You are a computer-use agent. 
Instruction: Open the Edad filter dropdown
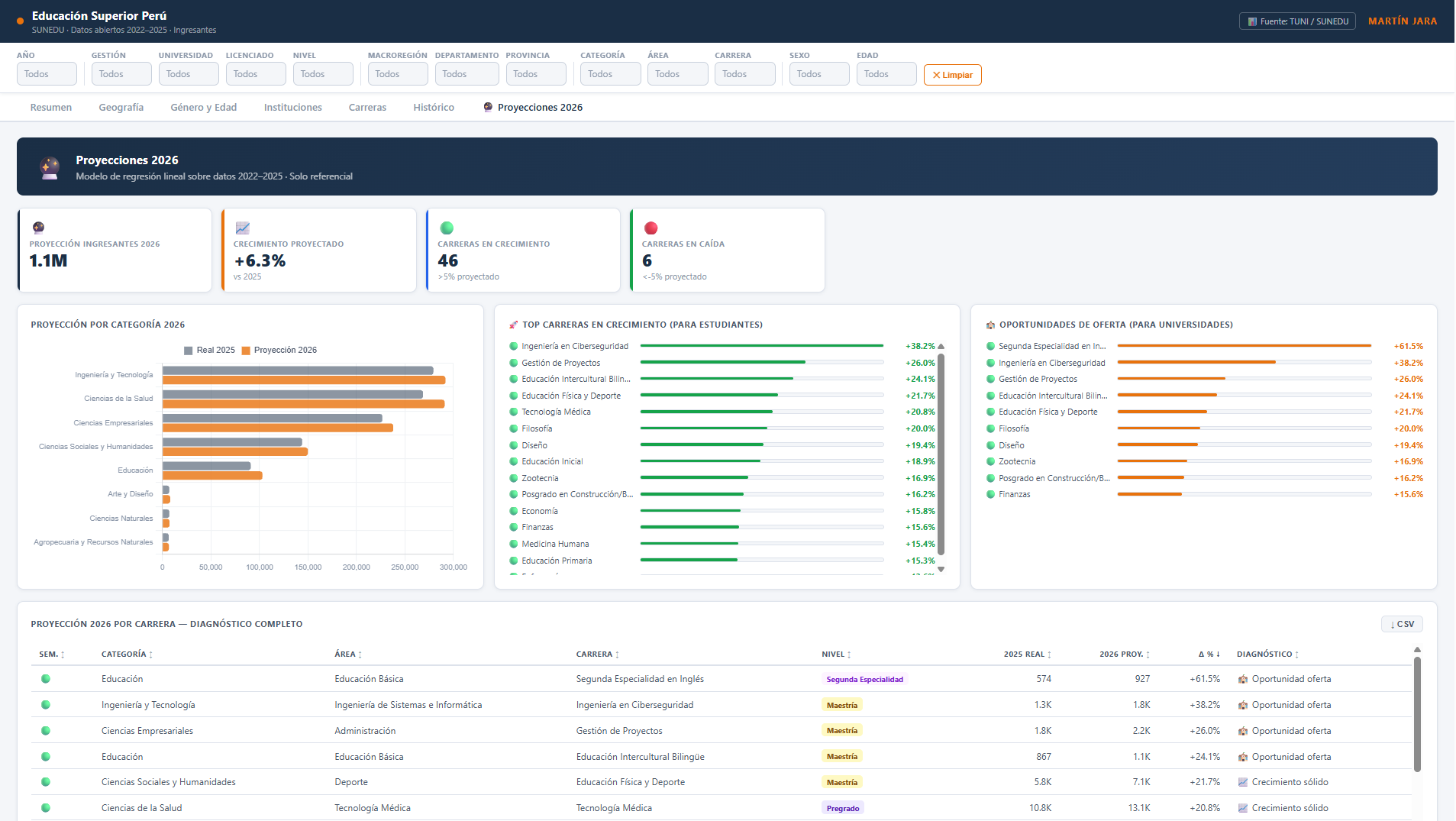(x=886, y=74)
